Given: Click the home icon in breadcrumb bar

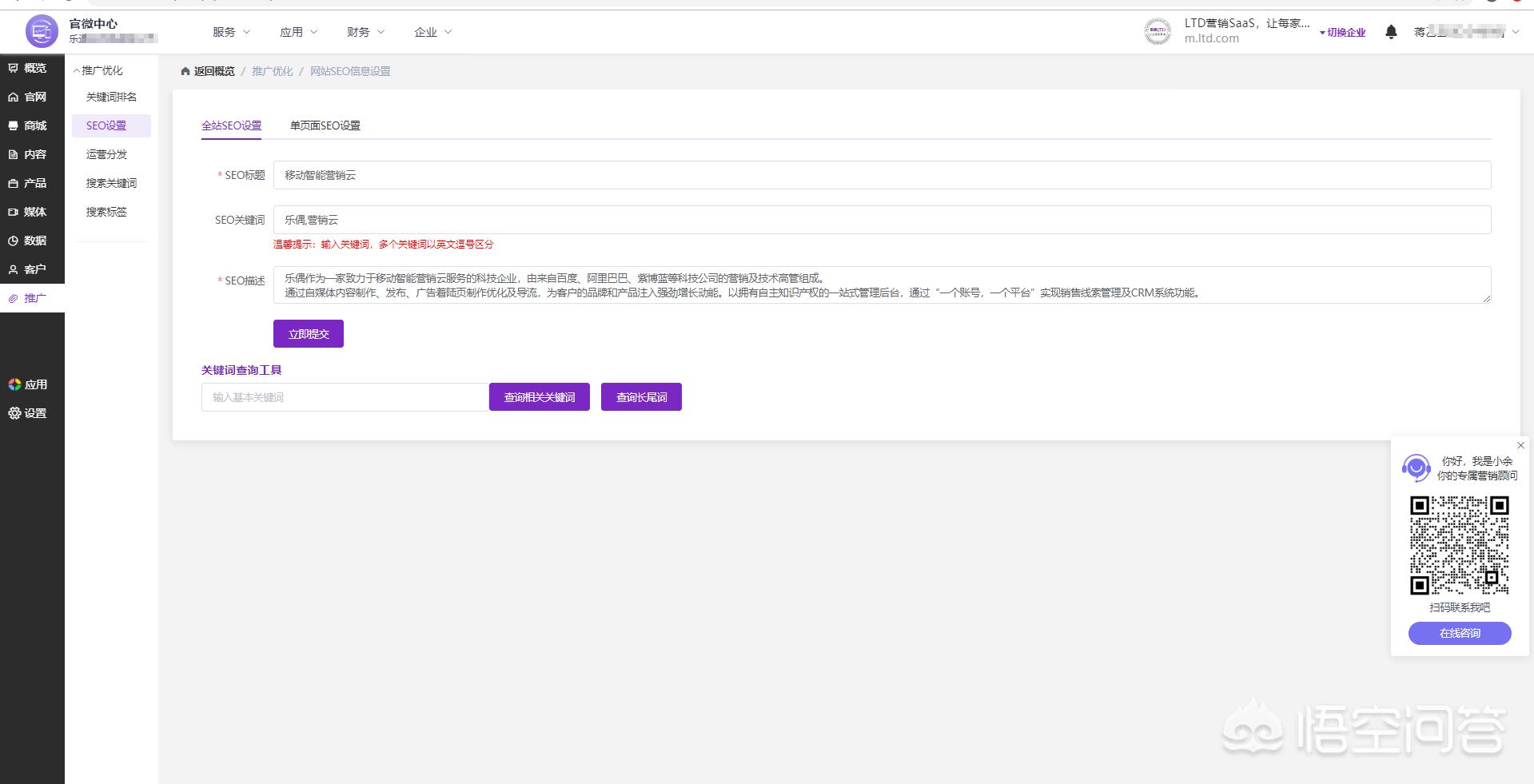Looking at the screenshot, I should coord(185,71).
